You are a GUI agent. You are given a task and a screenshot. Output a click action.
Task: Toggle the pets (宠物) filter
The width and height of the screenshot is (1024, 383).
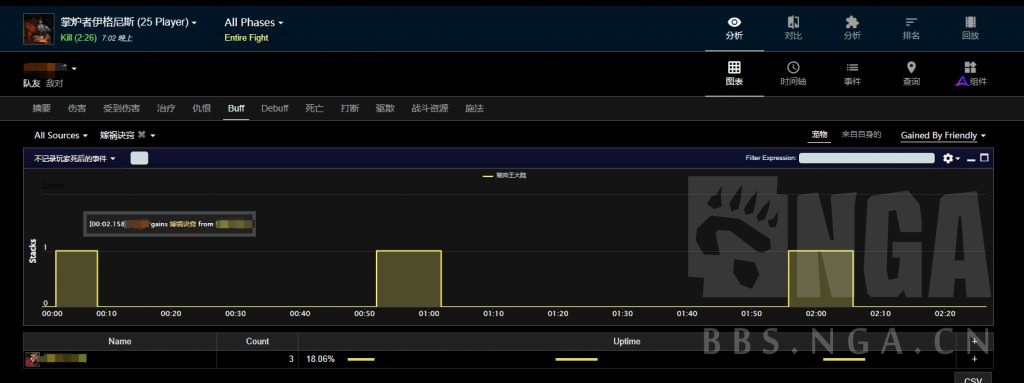pos(820,135)
